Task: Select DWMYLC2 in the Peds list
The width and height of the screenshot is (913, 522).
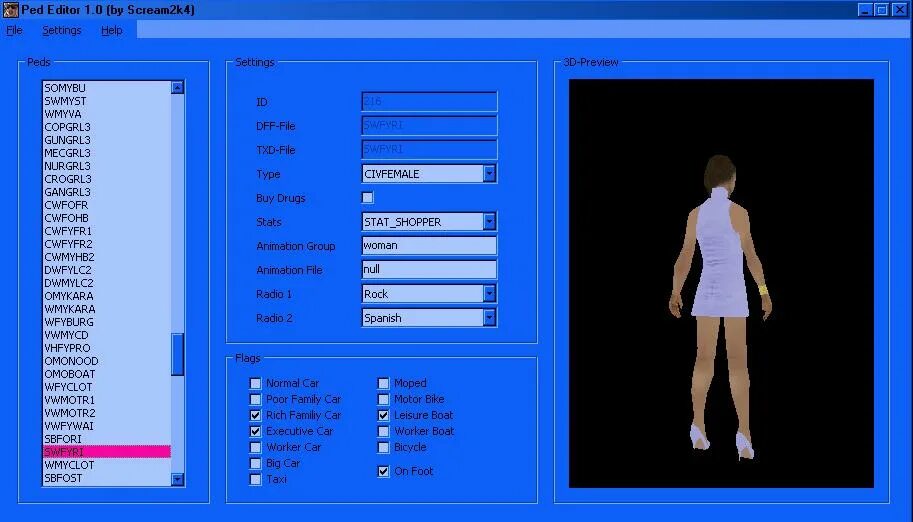Action: [107, 283]
